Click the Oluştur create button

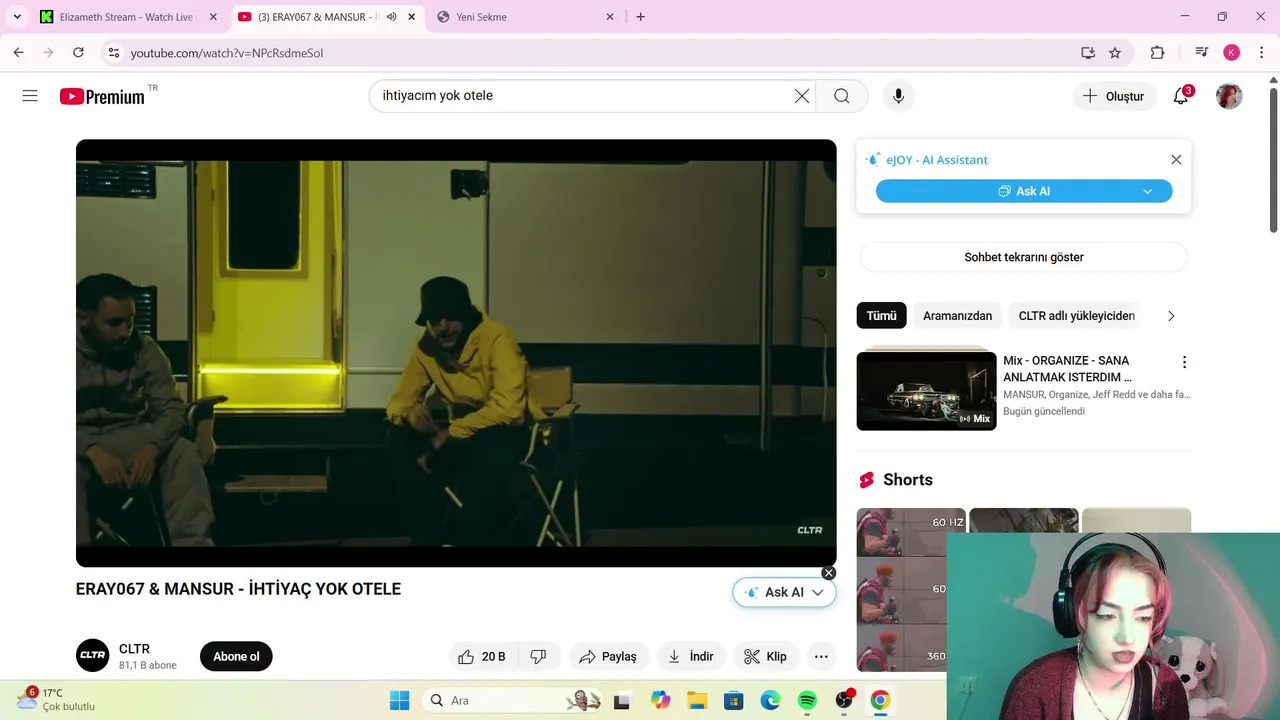[x=1114, y=96]
